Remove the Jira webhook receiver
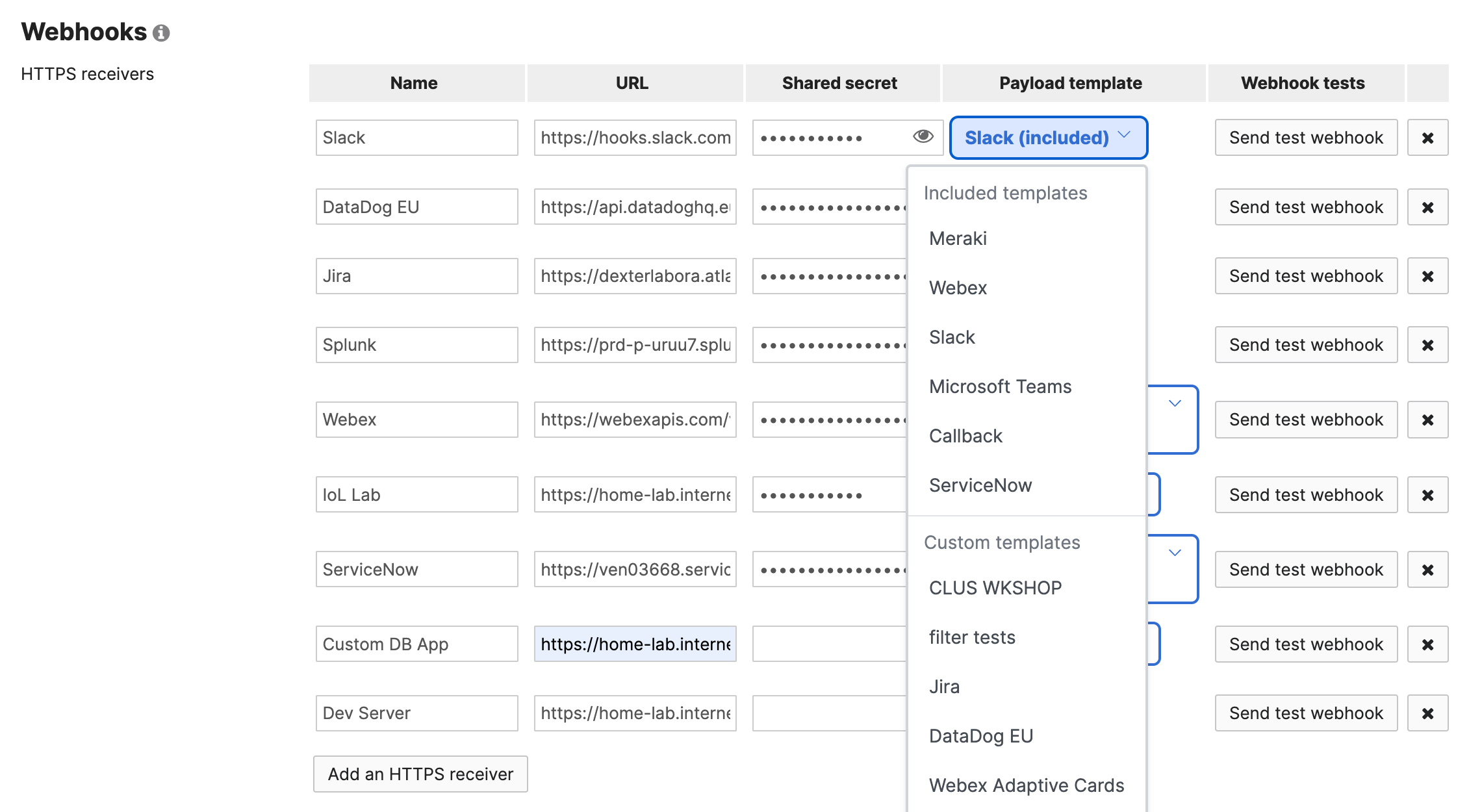The height and width of the screenshot is (812, 1482). tap(1427, 275)
